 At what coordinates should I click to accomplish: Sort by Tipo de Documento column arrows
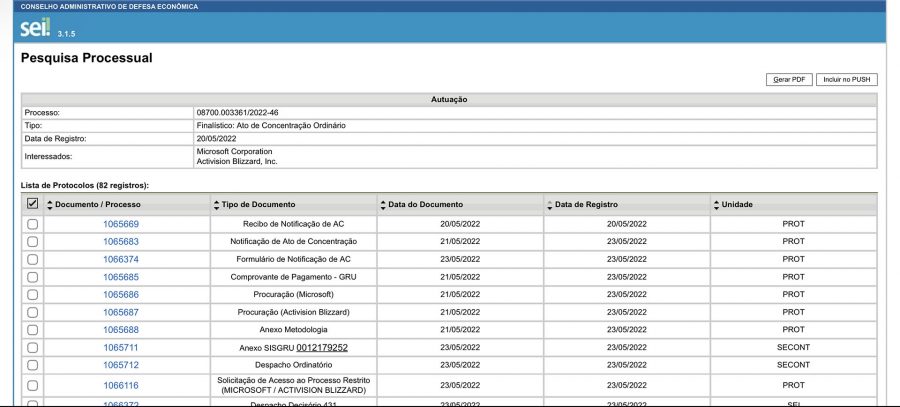pyautogui.click(x=216, y=205)
